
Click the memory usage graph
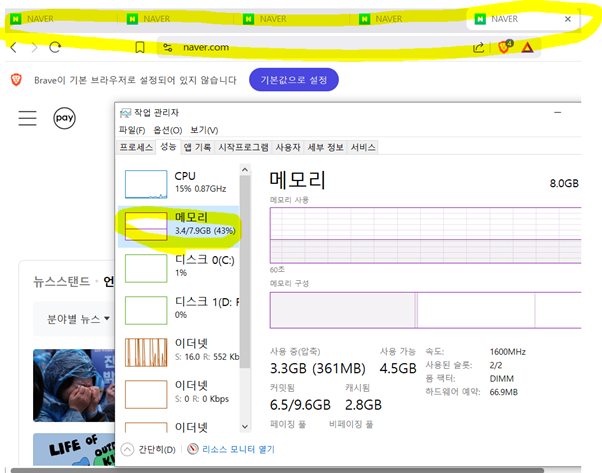coord(425,235)
